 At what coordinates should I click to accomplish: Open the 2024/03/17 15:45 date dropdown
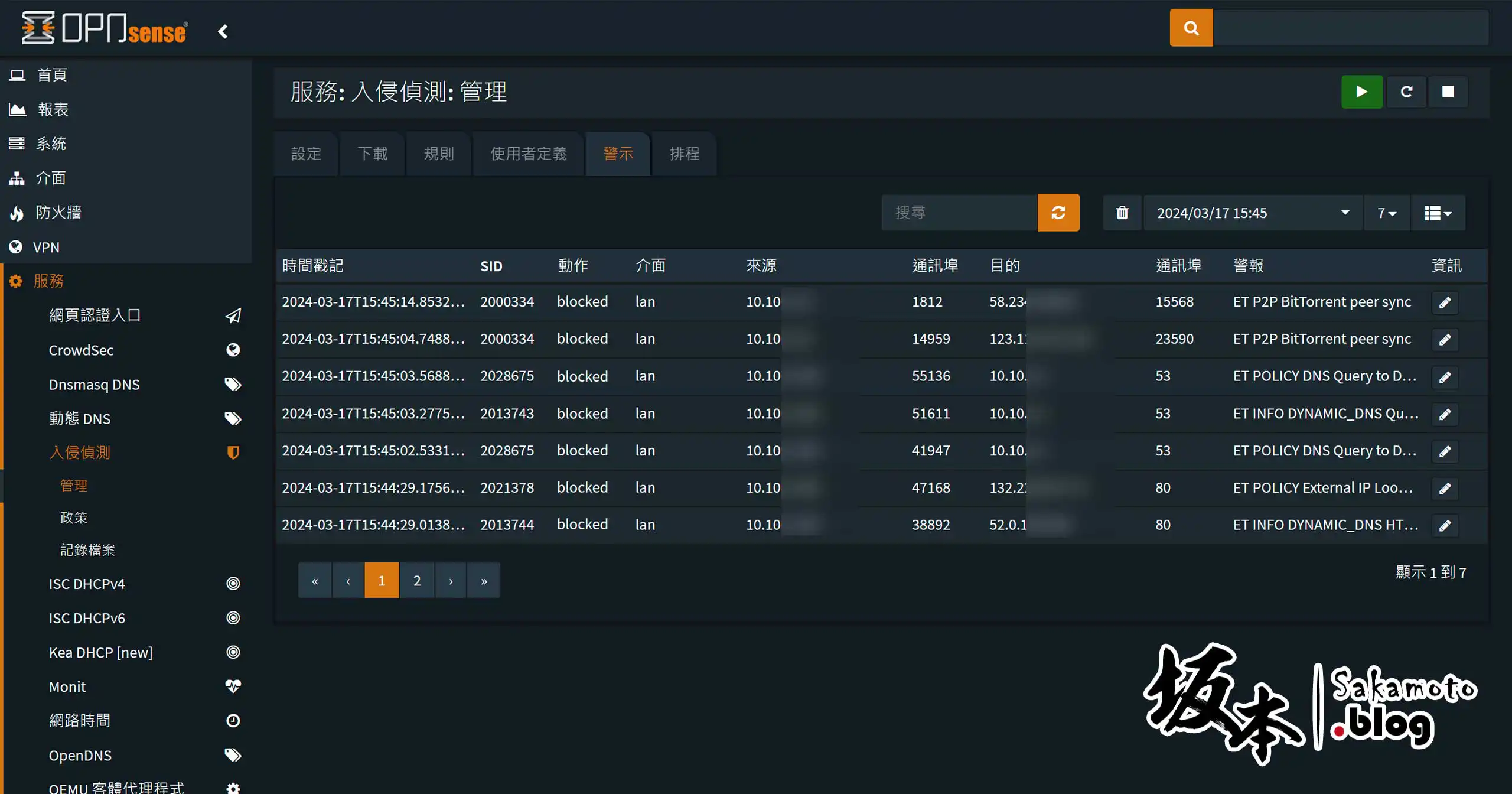(x=1252, y=213)
